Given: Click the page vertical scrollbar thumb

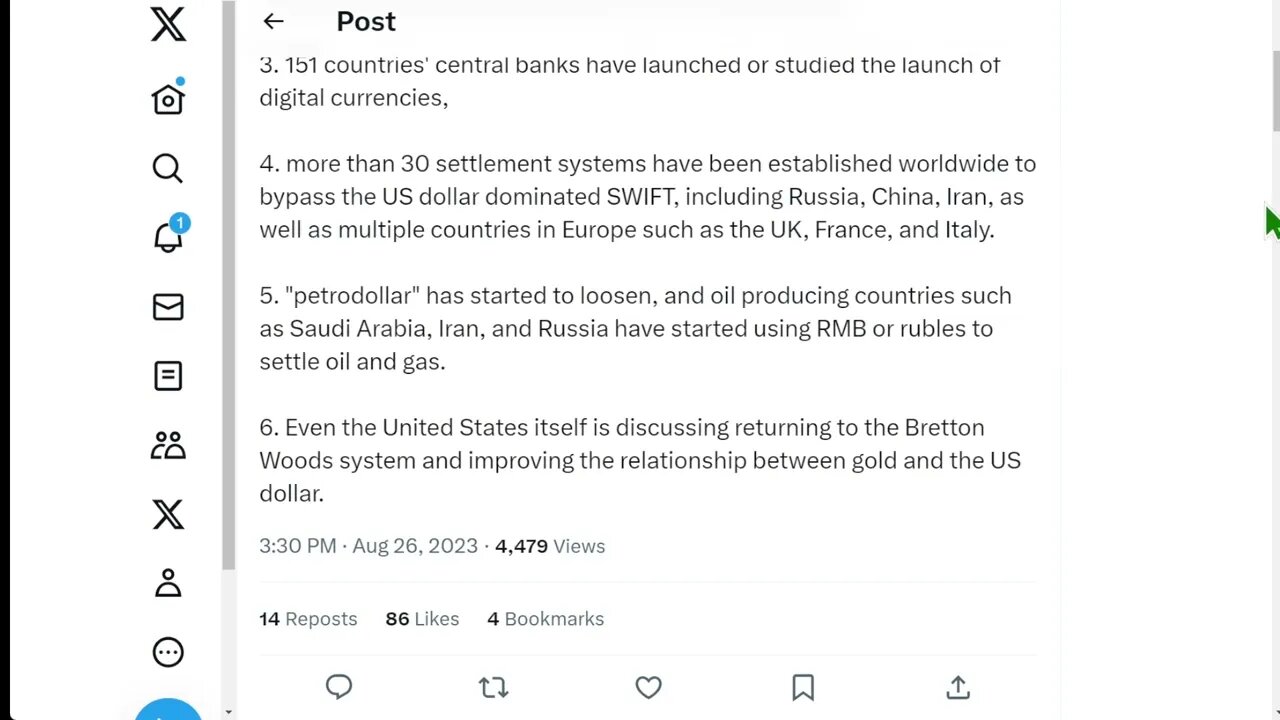Looking at the screenshot, I should pos(1275,88).
